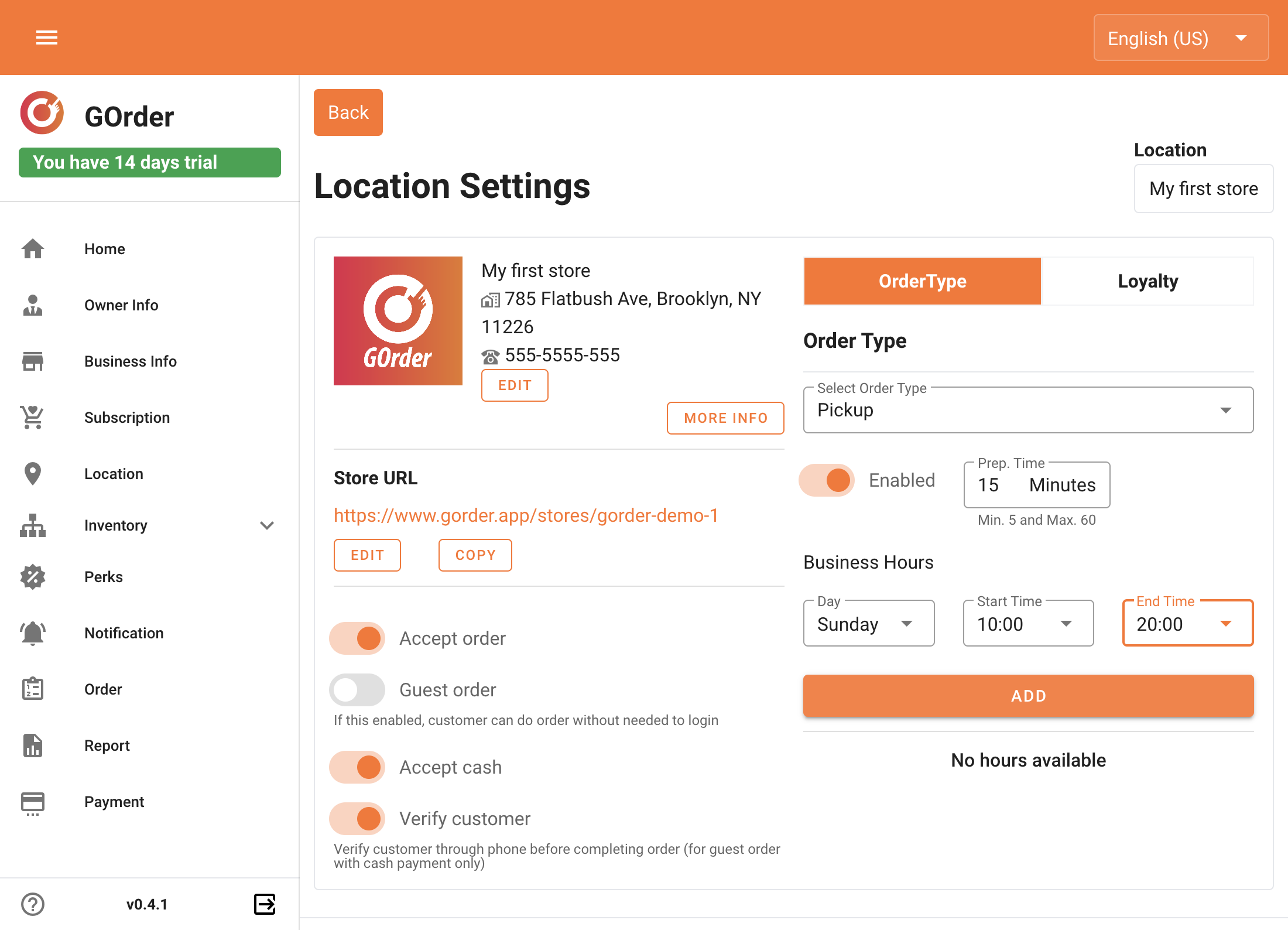Switch to the OrderType tab
Image resolution: width=1288 pixels, height=930 pixels.
(x=923, y=281)
